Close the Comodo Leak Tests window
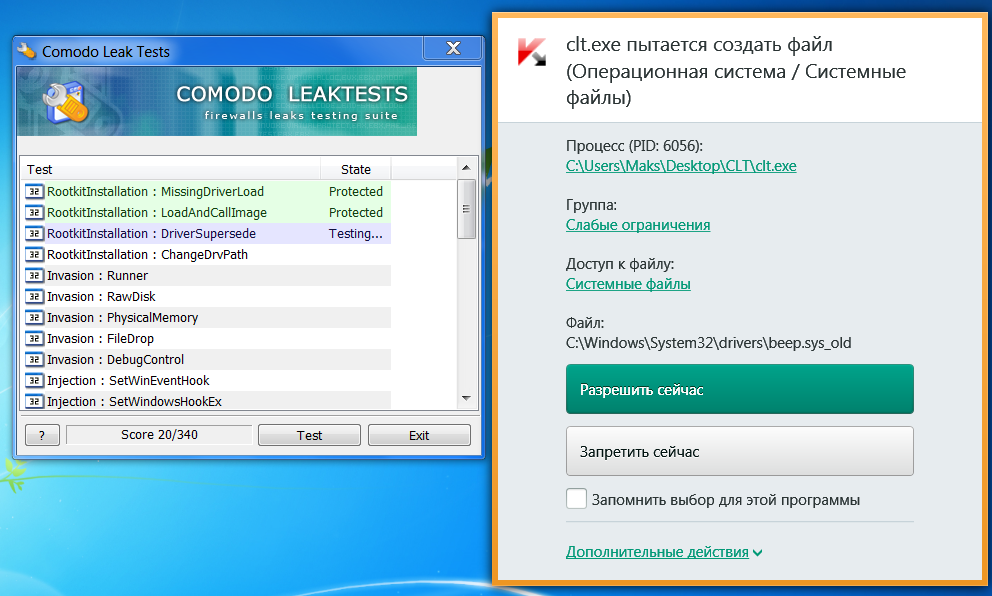 click(453, 48)
